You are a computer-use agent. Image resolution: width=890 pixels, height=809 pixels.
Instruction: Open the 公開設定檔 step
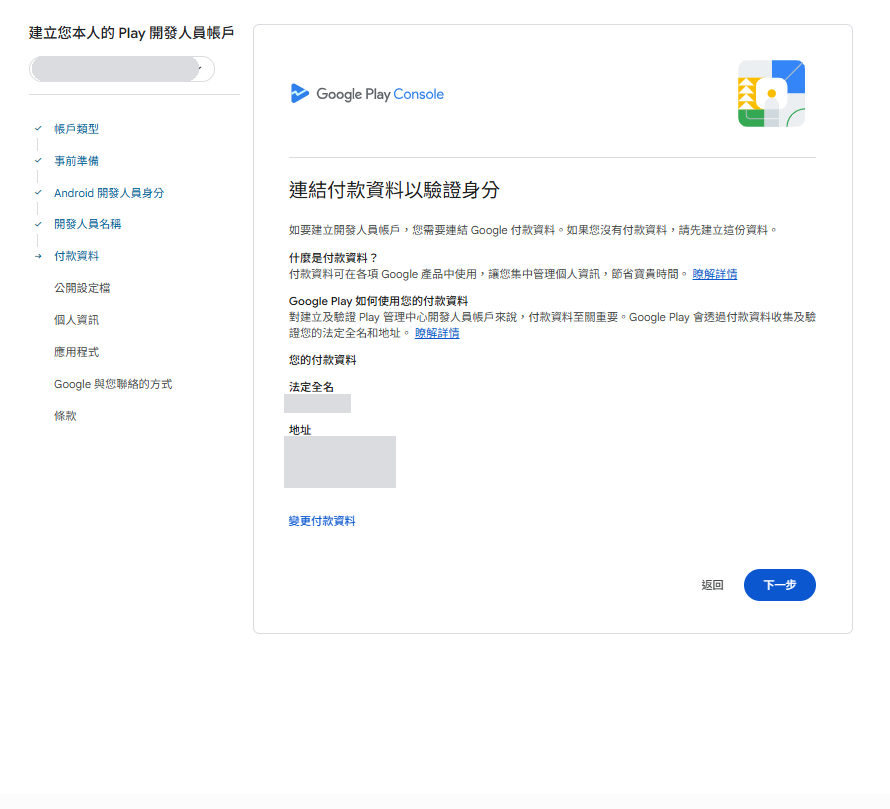pos(82,288)
